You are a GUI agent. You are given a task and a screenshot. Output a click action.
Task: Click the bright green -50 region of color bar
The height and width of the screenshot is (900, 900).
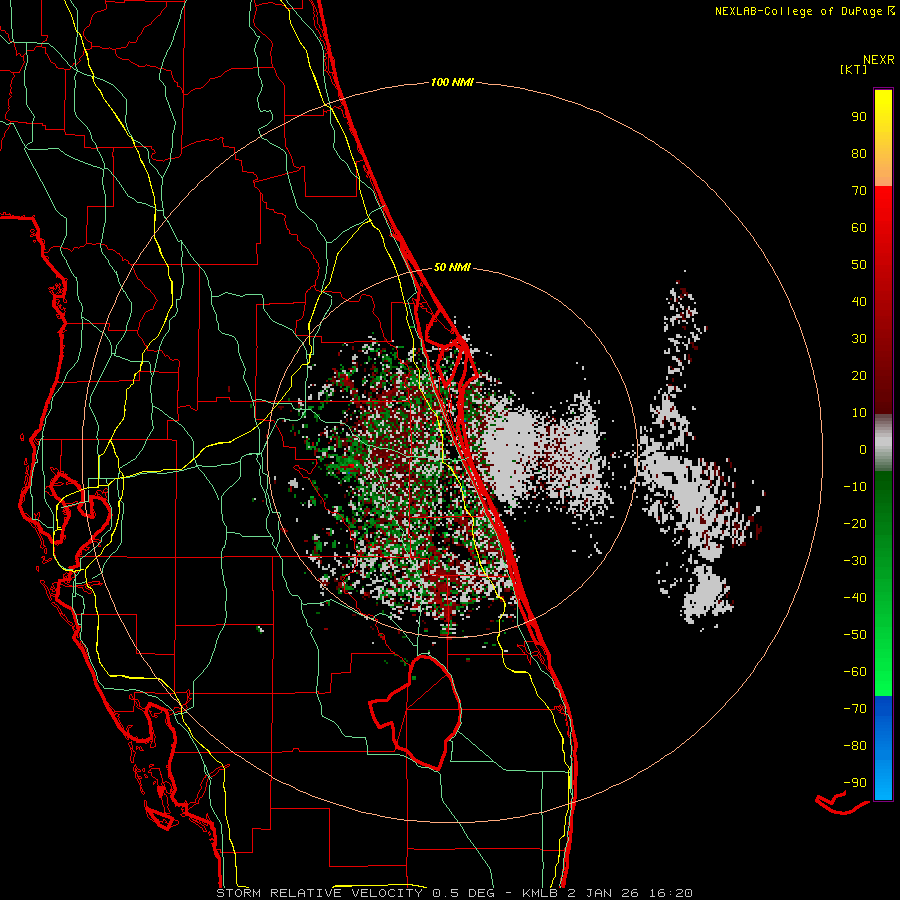point(883,635)
